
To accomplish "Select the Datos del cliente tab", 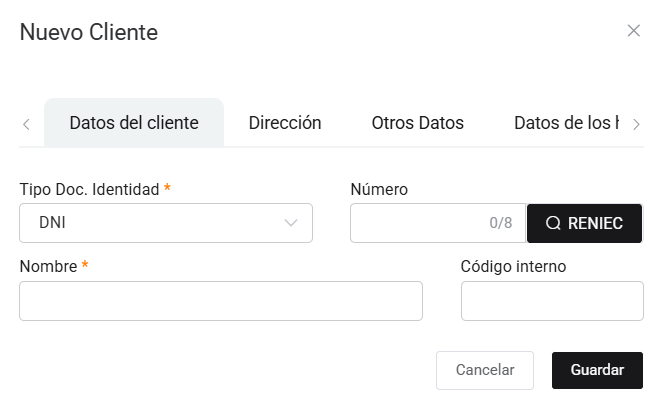I will [134, 123].
